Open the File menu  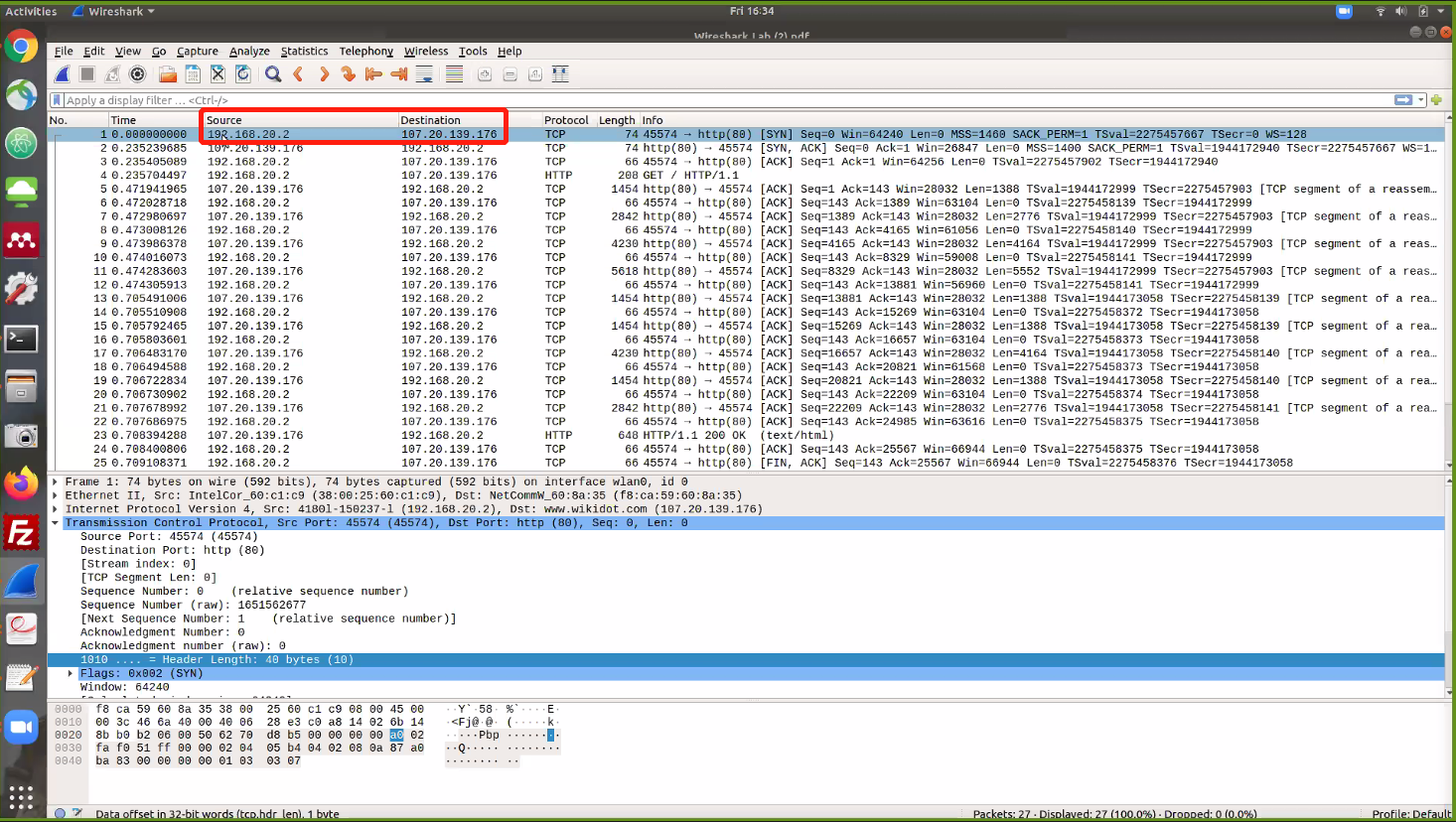click(x=64, y=52)
